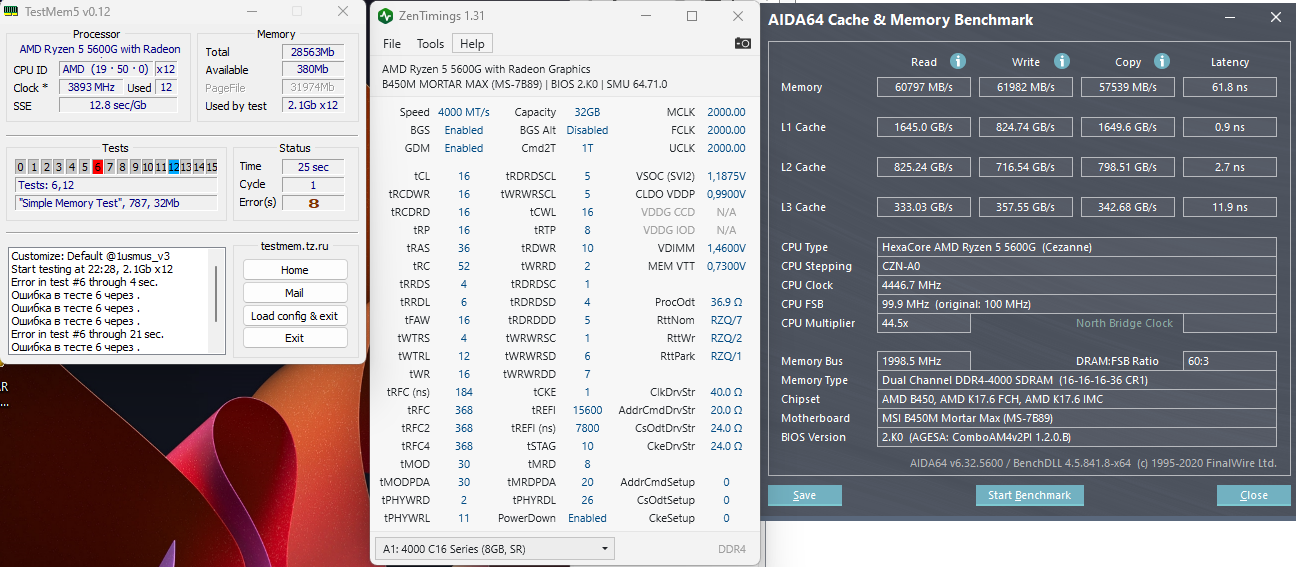Click the Capacity 32GB value

coord(587,112)
